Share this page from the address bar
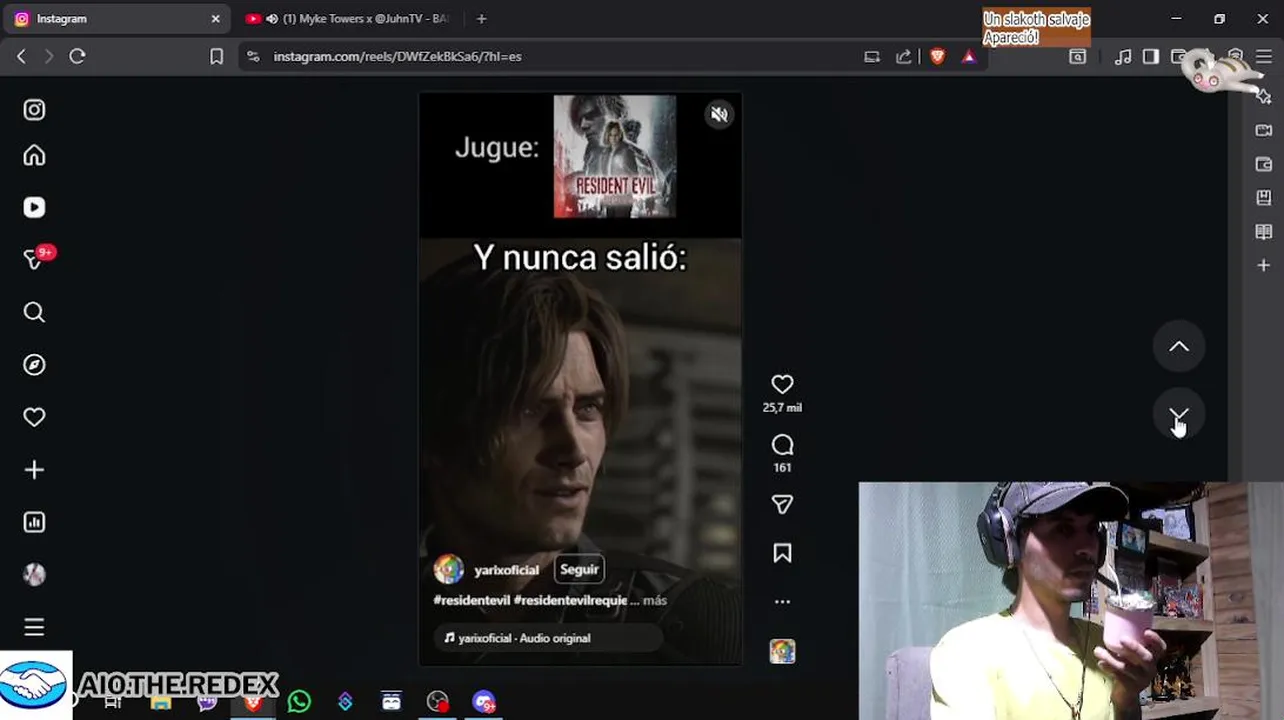This screenshot has height=720, width=1284. [x=904, y=56]
